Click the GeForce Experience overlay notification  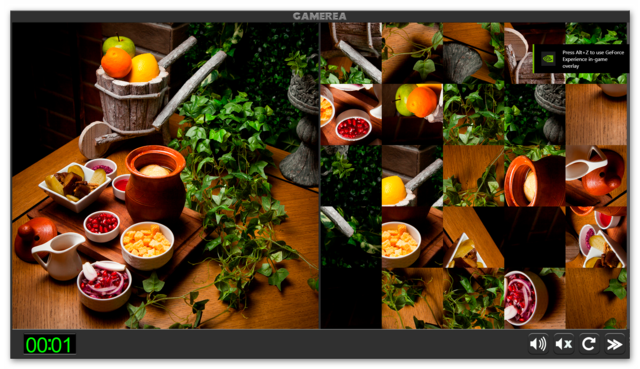pyautogui.click(x=581, y=59)
